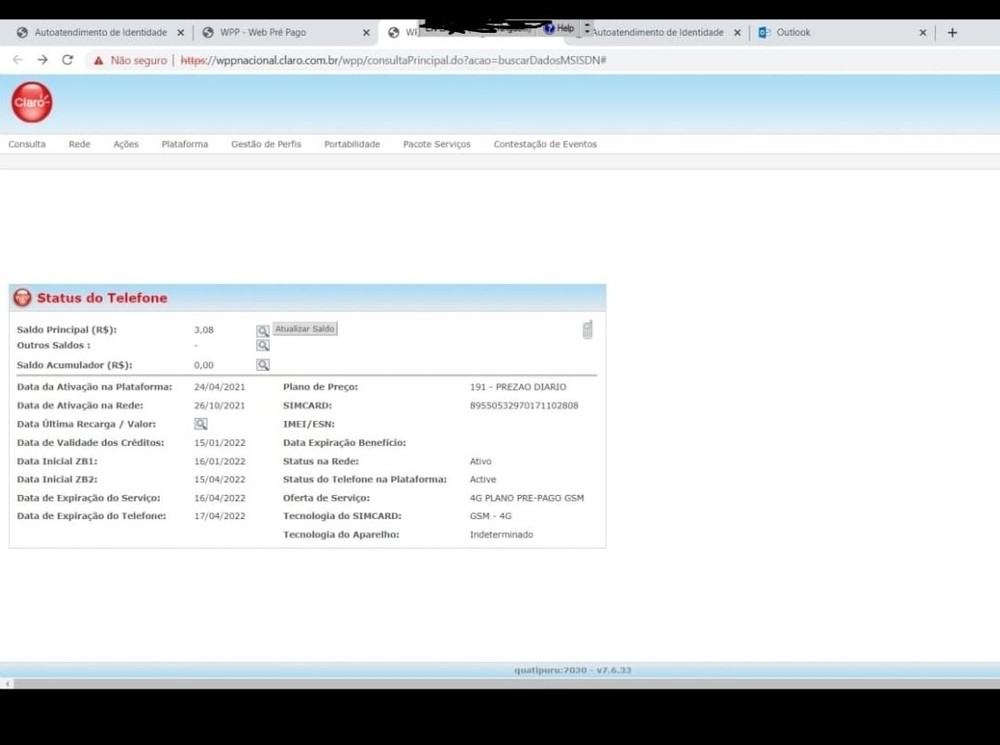Open the Consulta menu

point(27,144)
